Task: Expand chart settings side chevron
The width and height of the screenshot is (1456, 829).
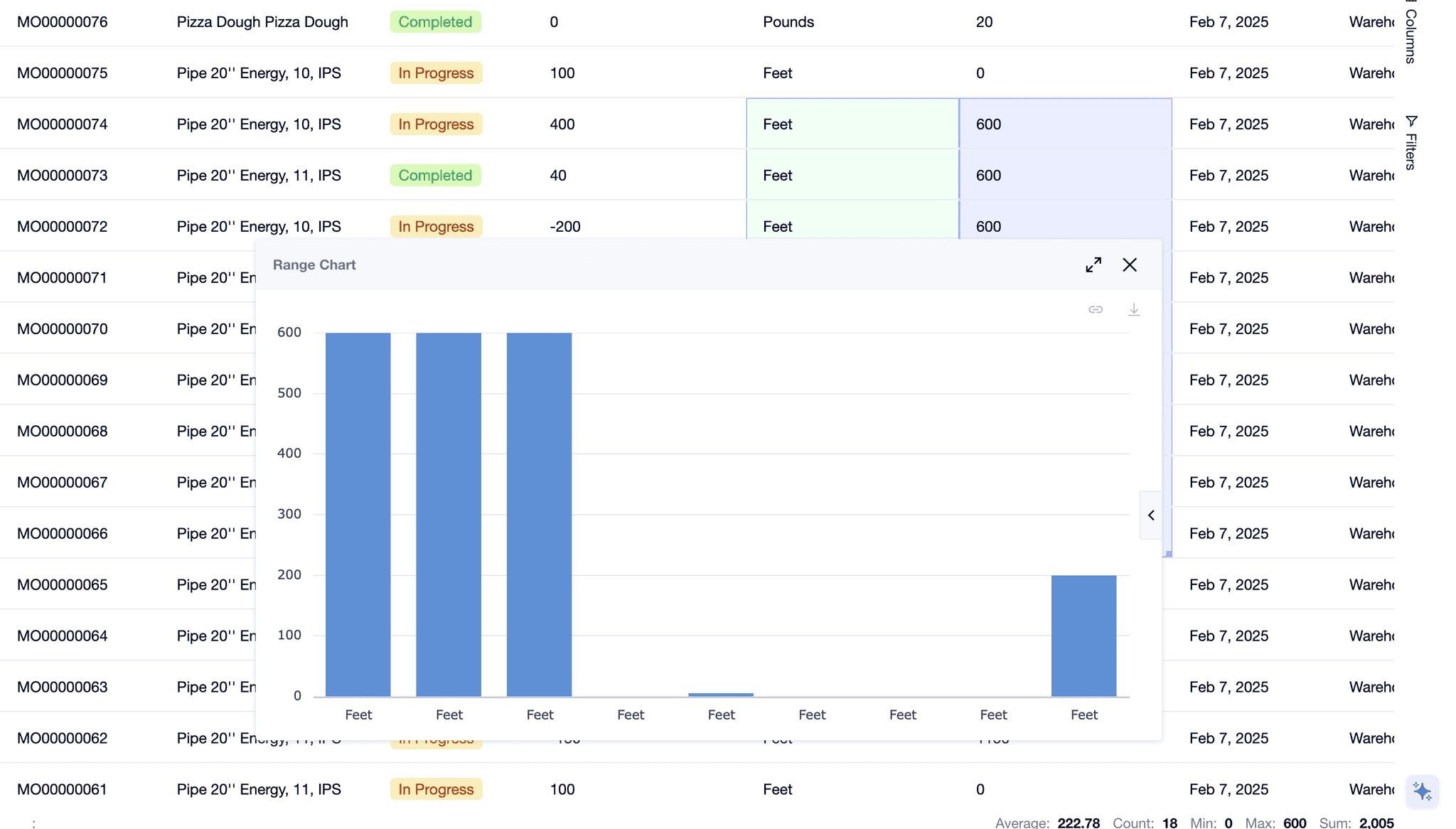Action: point(1151,515)
